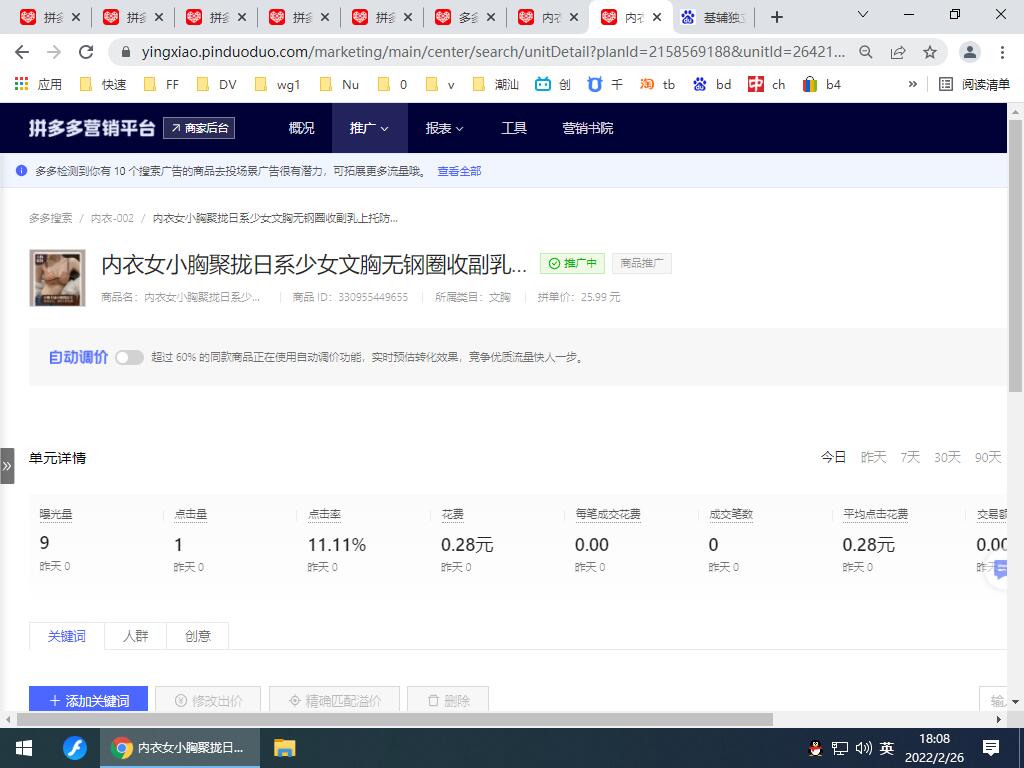The image size is (1024, 768).
Task: Switch to the 创意 tab
Action: pyautogui.click(x=198, y=635)
